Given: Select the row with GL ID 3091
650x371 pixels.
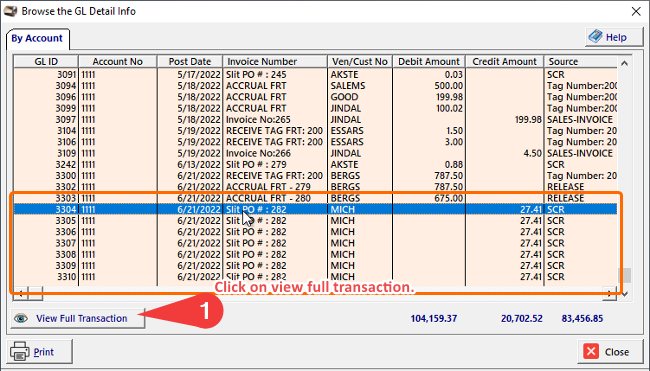Looking at the screenshot, I should 315,75.
